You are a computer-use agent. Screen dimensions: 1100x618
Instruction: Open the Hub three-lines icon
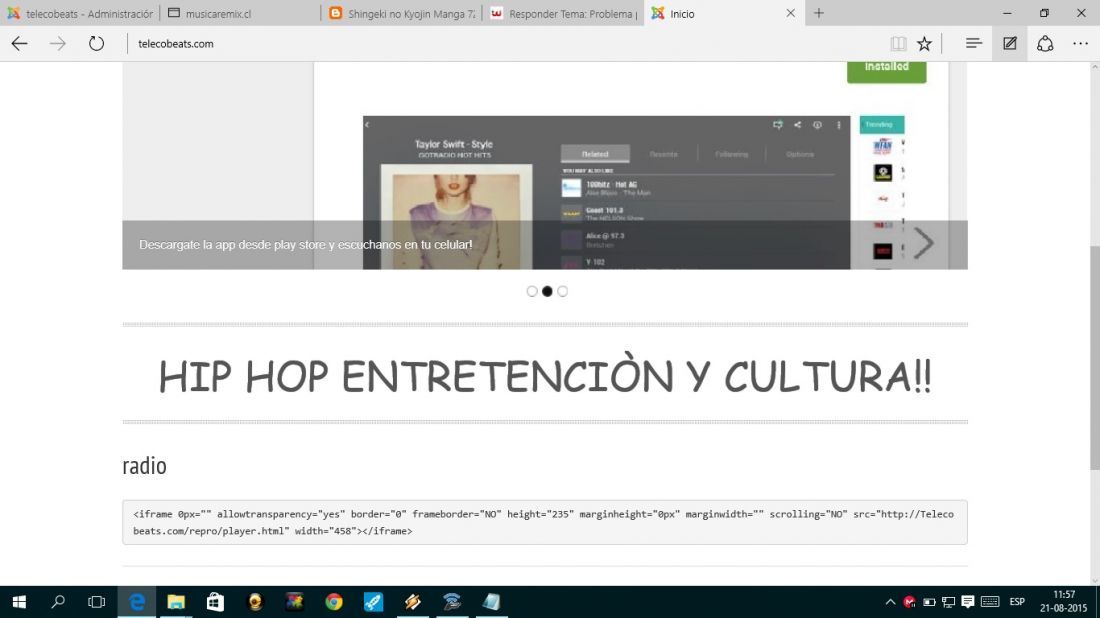pyautogui.click(x=974, y=43)
